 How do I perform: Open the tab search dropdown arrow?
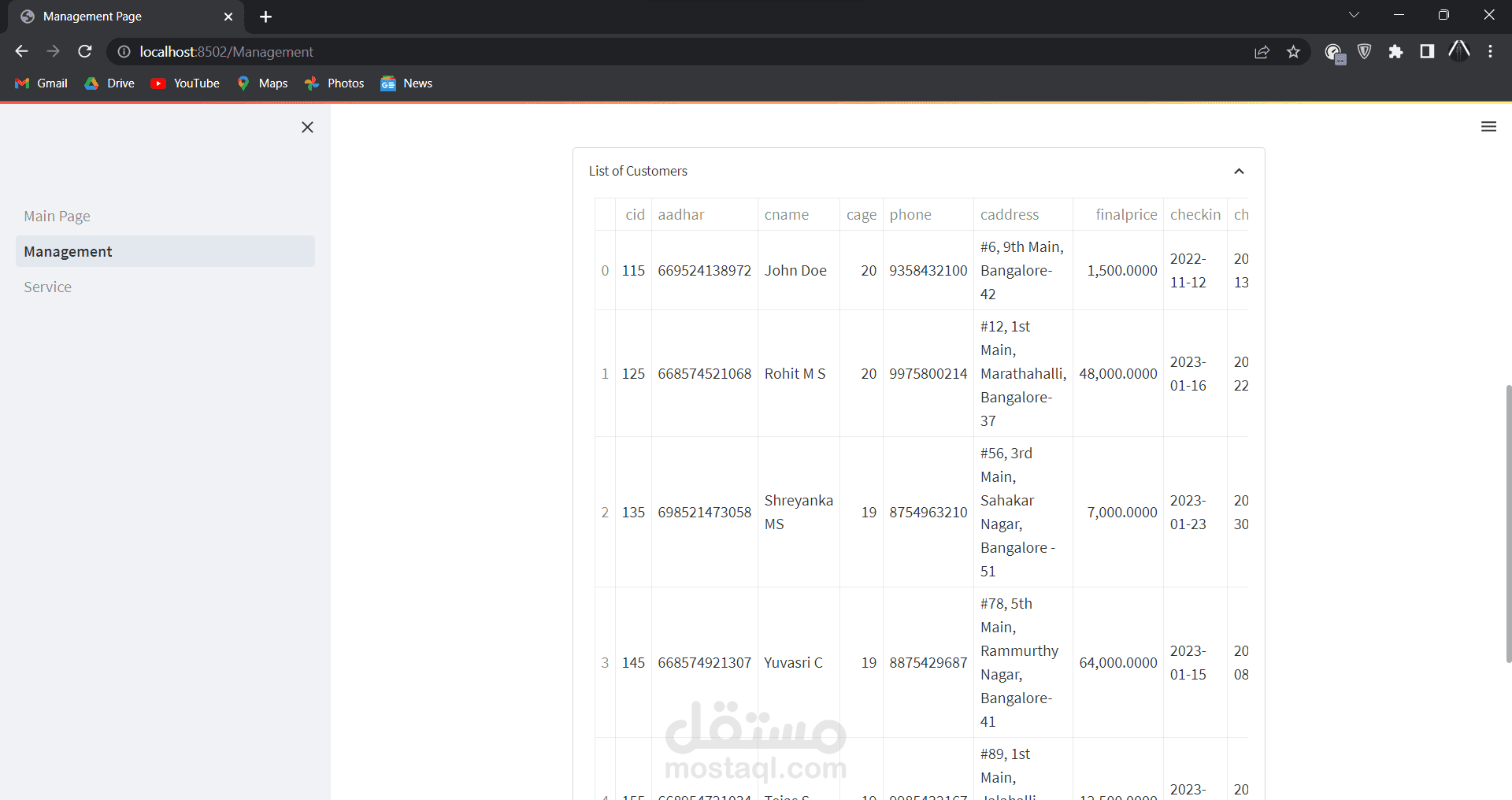coord(1354,15)
